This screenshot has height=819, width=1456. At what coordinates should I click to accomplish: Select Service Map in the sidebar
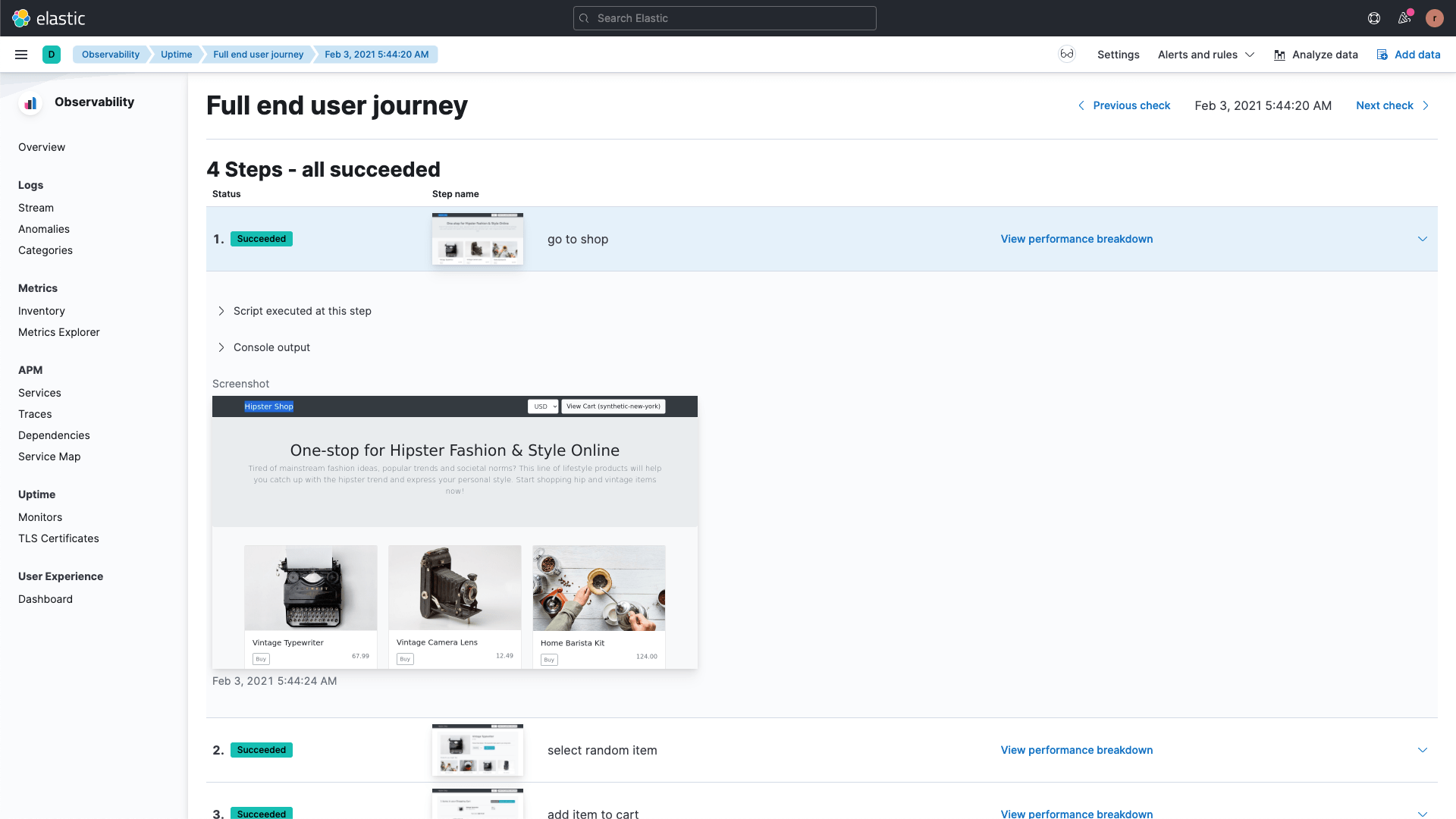[49, 457]
